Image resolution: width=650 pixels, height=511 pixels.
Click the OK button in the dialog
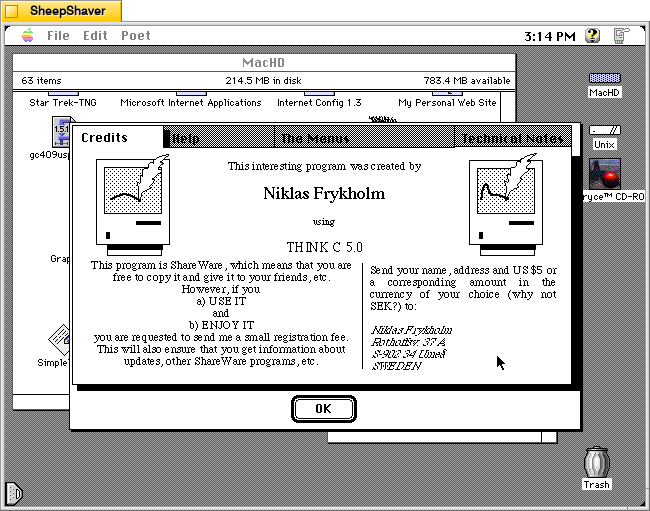pos(323,409)
